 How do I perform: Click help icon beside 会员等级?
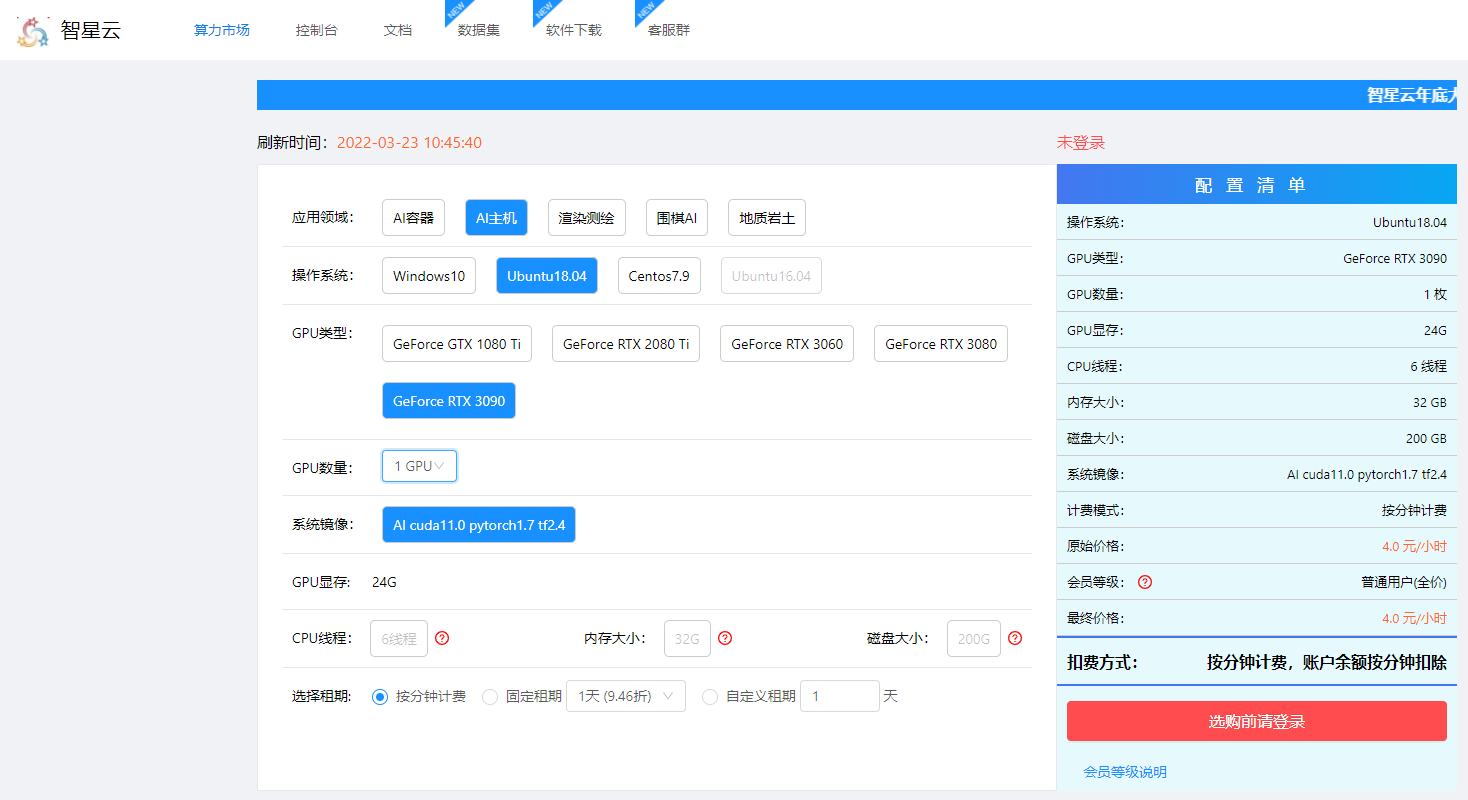pyautogui.click(x=1145, y=582)
